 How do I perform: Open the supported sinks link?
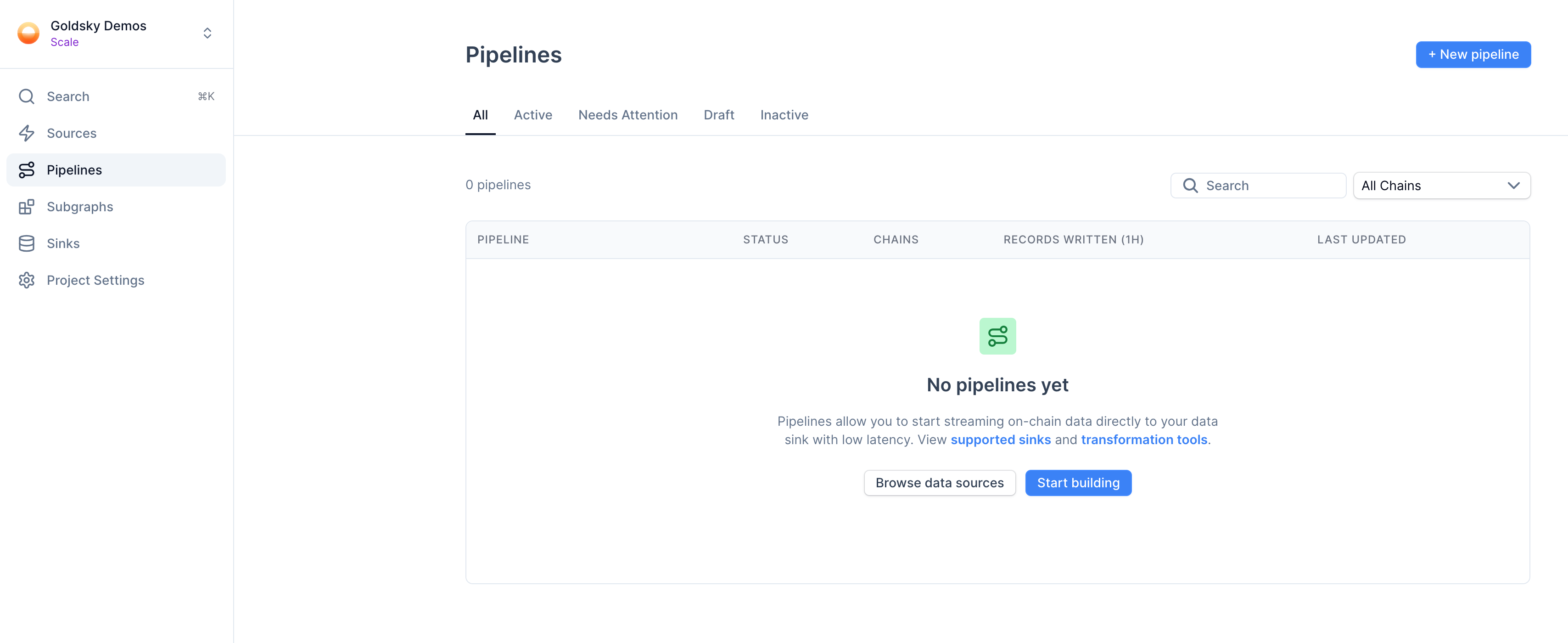(1000, 440)
